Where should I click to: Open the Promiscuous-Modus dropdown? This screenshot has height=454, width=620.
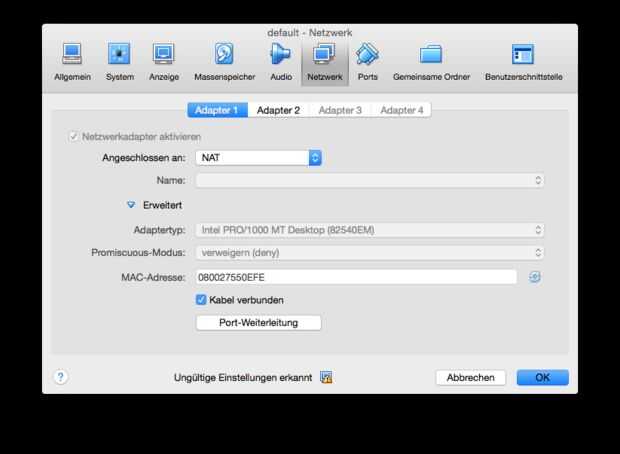click(x=370, y=253)
